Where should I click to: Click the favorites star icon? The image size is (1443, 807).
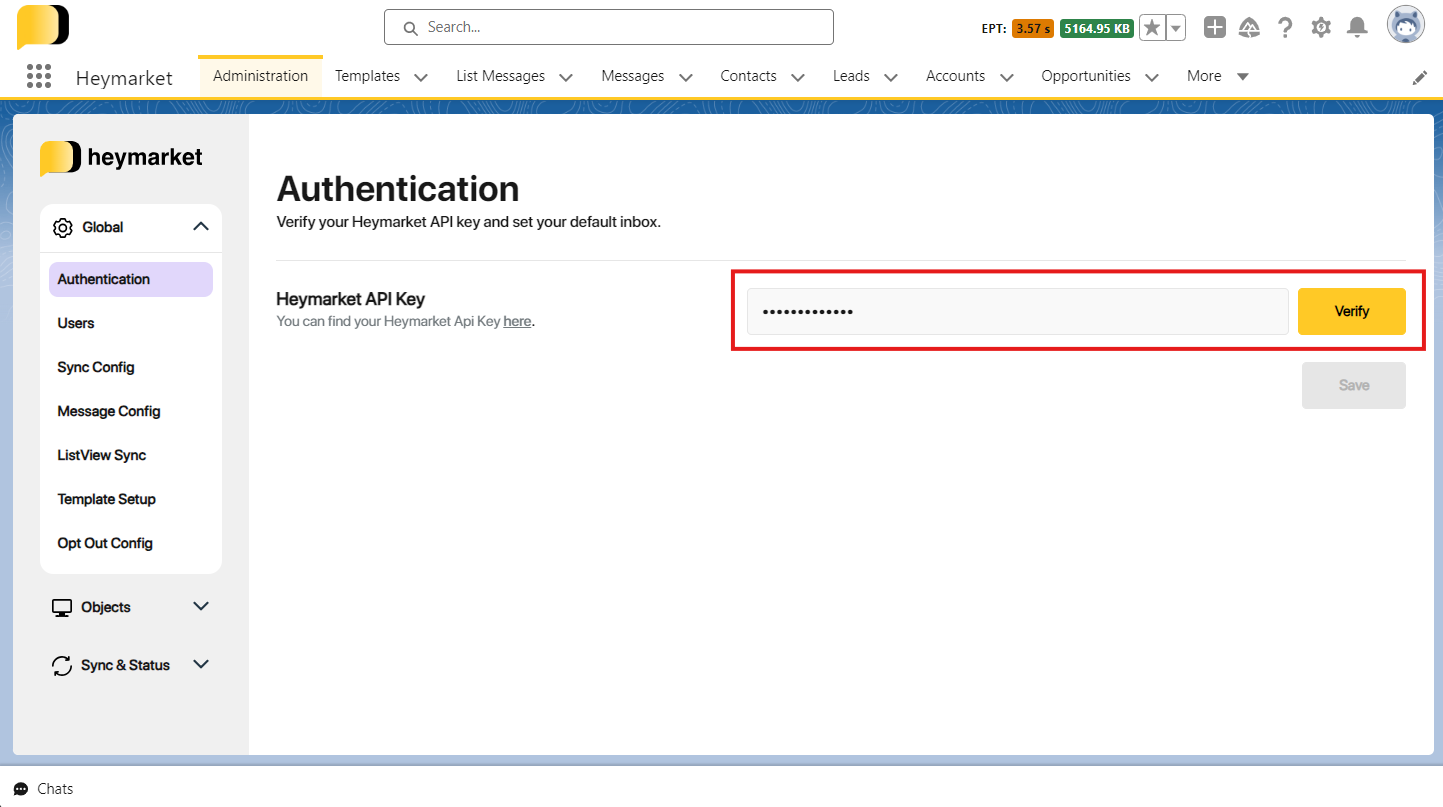coord(1152,28)
